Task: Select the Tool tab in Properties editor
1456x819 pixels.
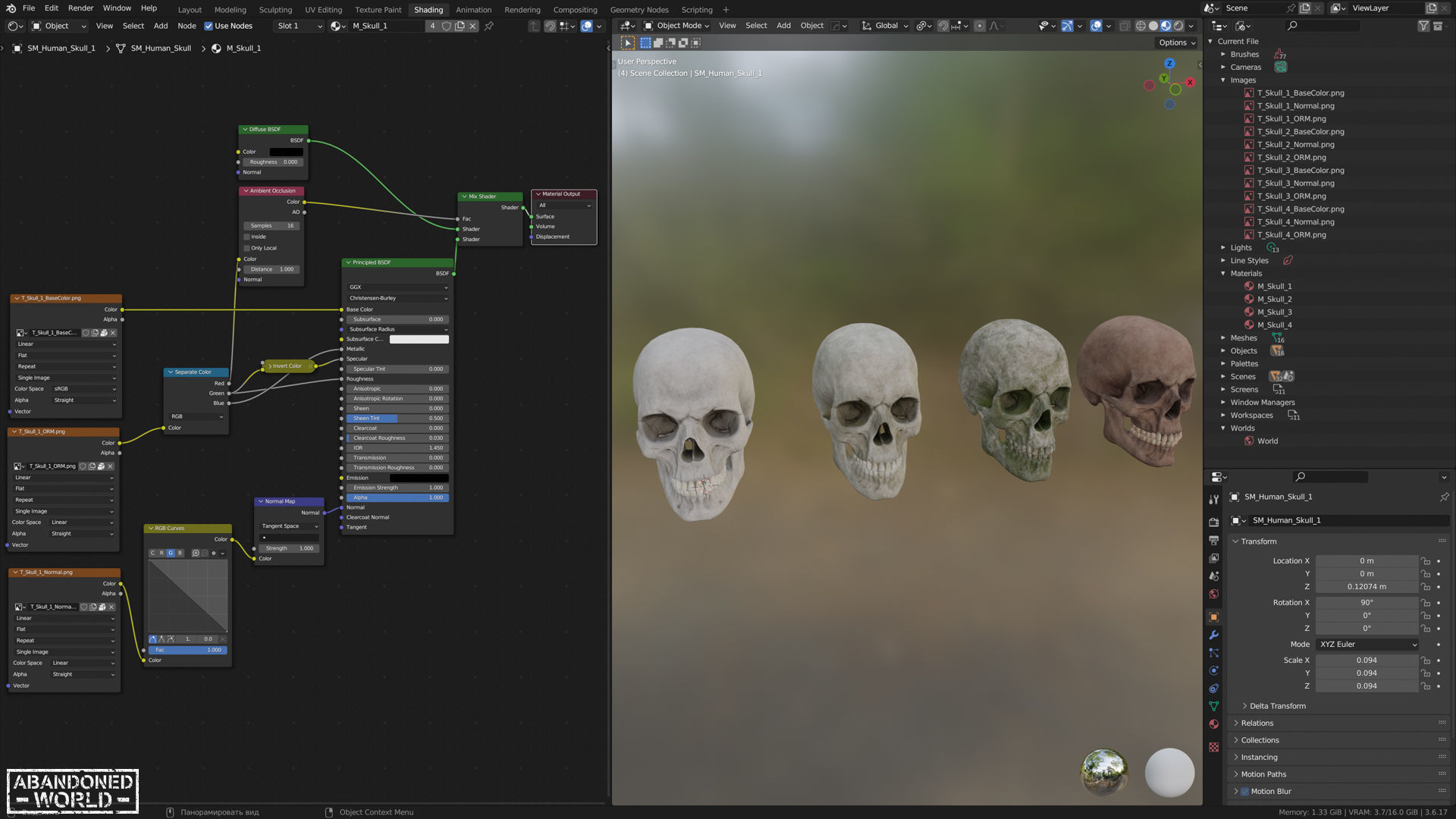Action: coord(1214,499)
